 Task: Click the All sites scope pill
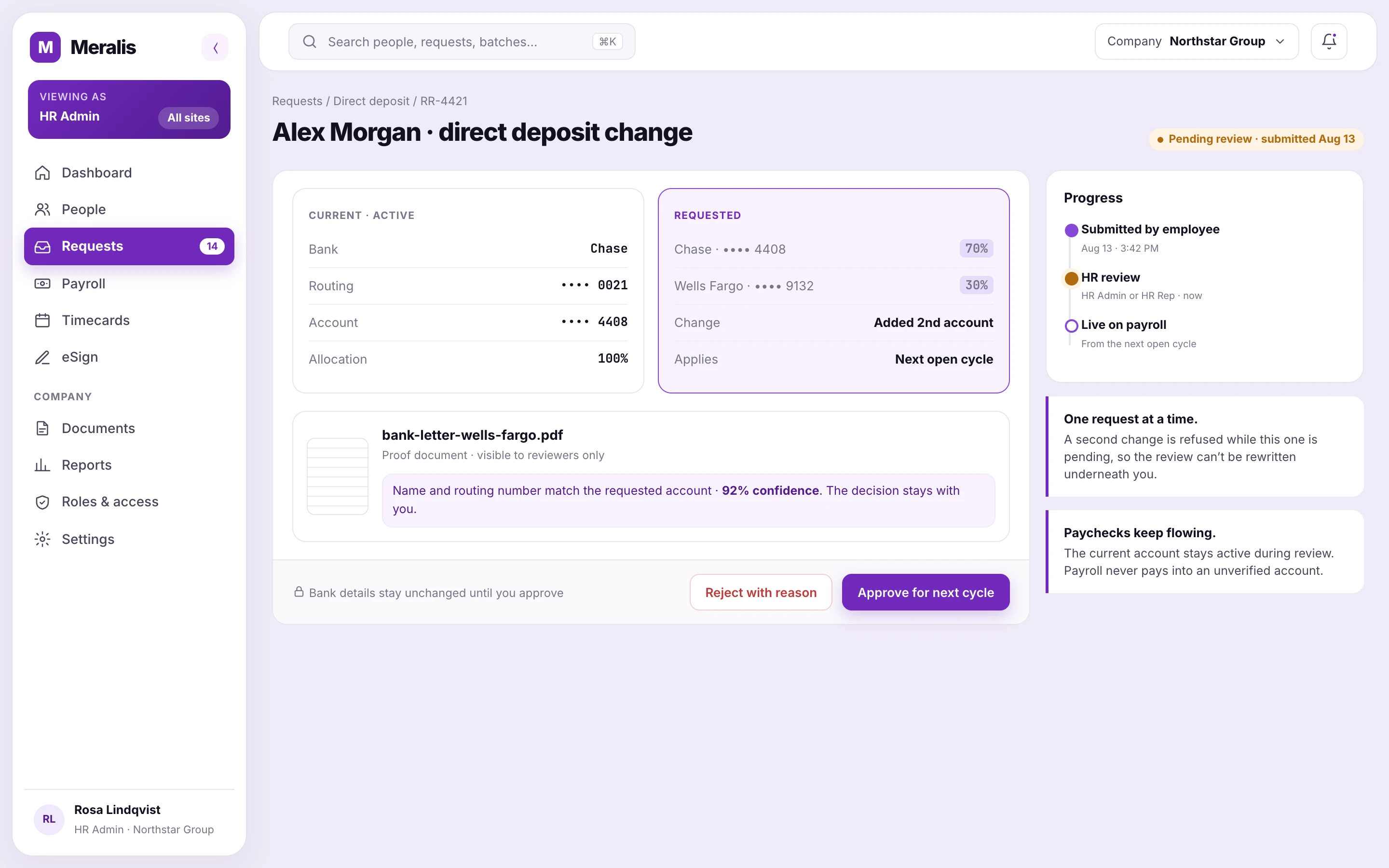click(188, 118)
